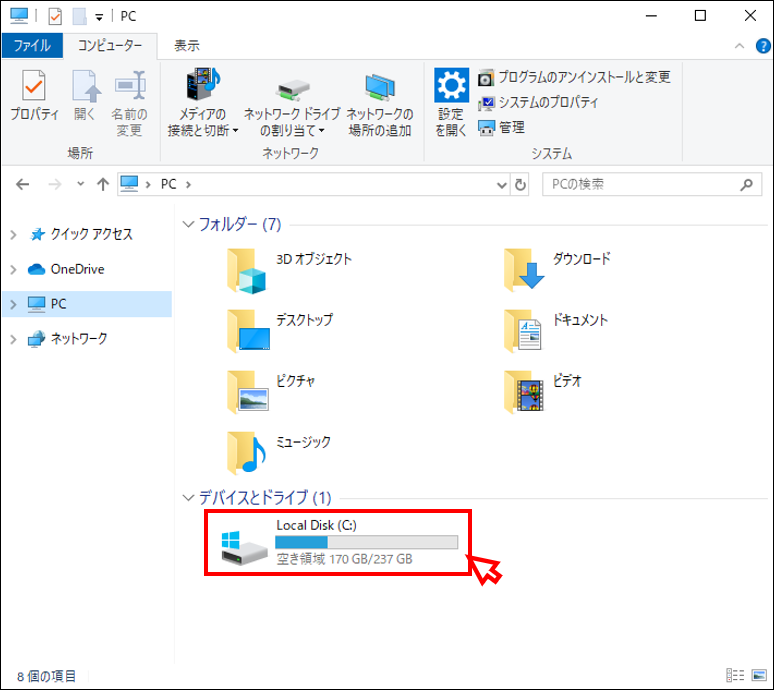This screenshot has height=690, width=774.
Task: Switch to details view in status bar
Action: click(735, 675)
